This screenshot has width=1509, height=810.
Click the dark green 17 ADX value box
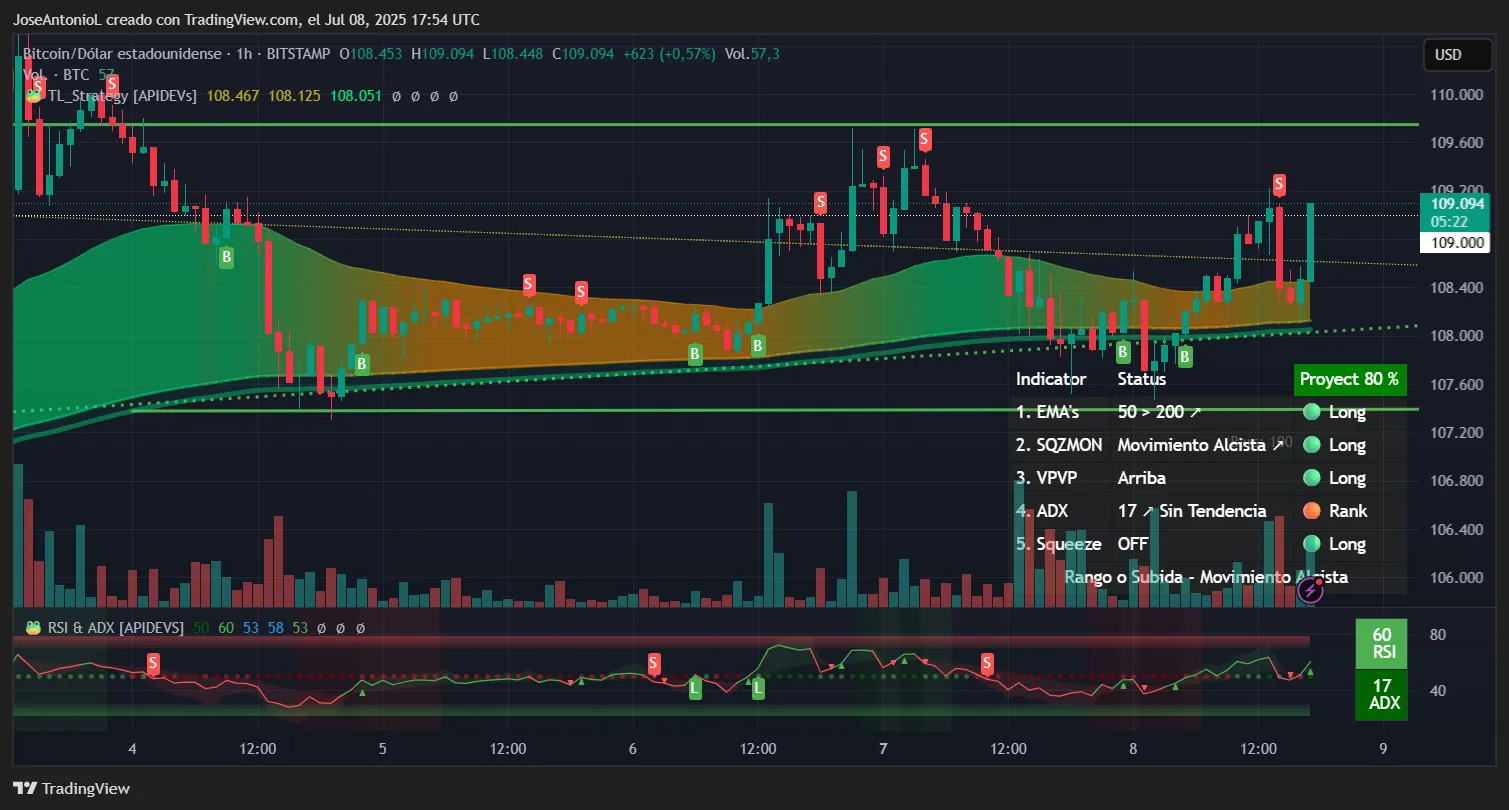1381,694
